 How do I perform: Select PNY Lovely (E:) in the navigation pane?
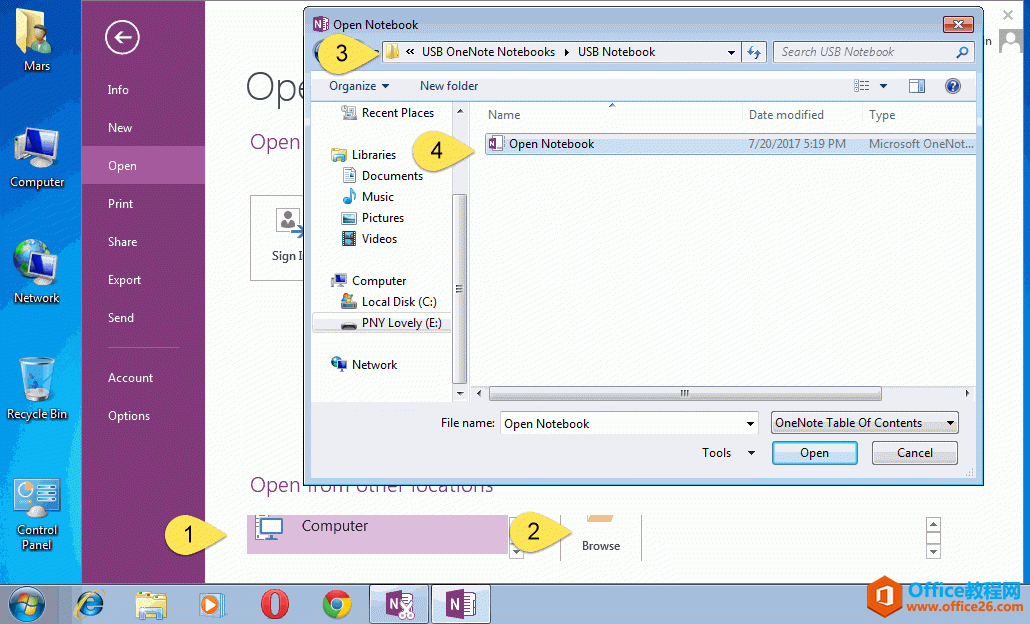point(400,322)
